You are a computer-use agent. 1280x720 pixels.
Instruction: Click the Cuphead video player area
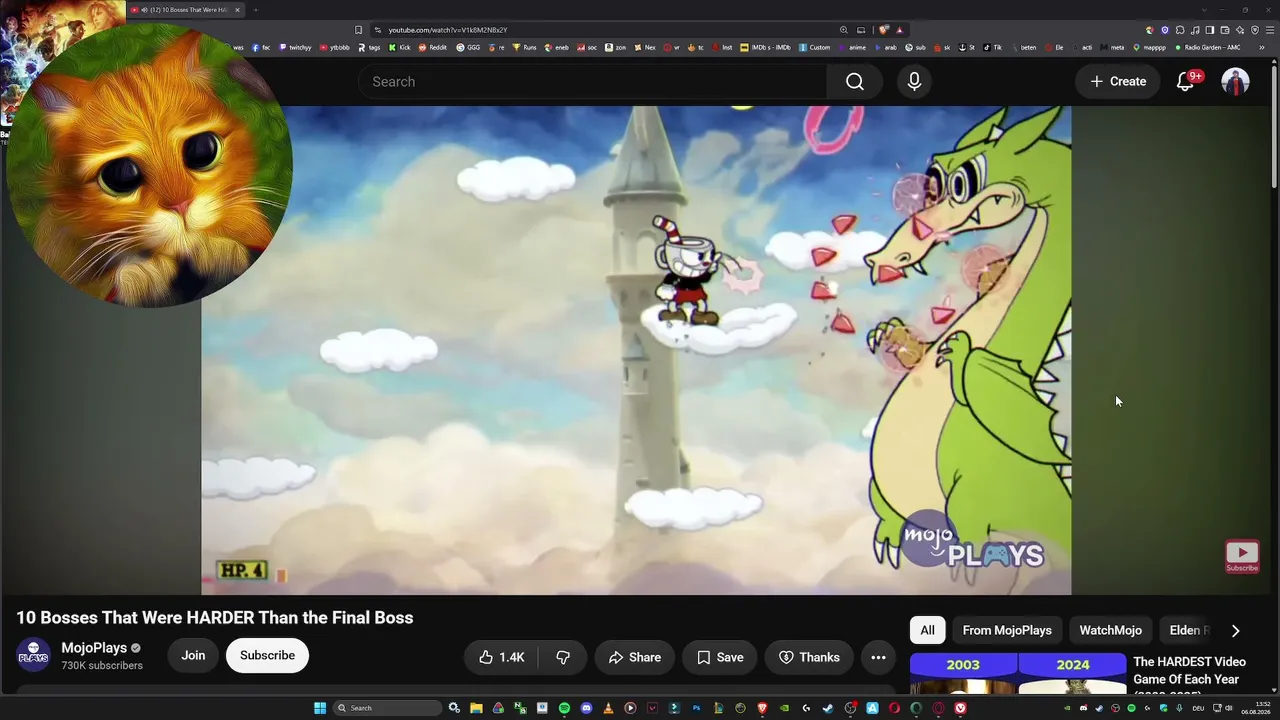click(636, 350)
